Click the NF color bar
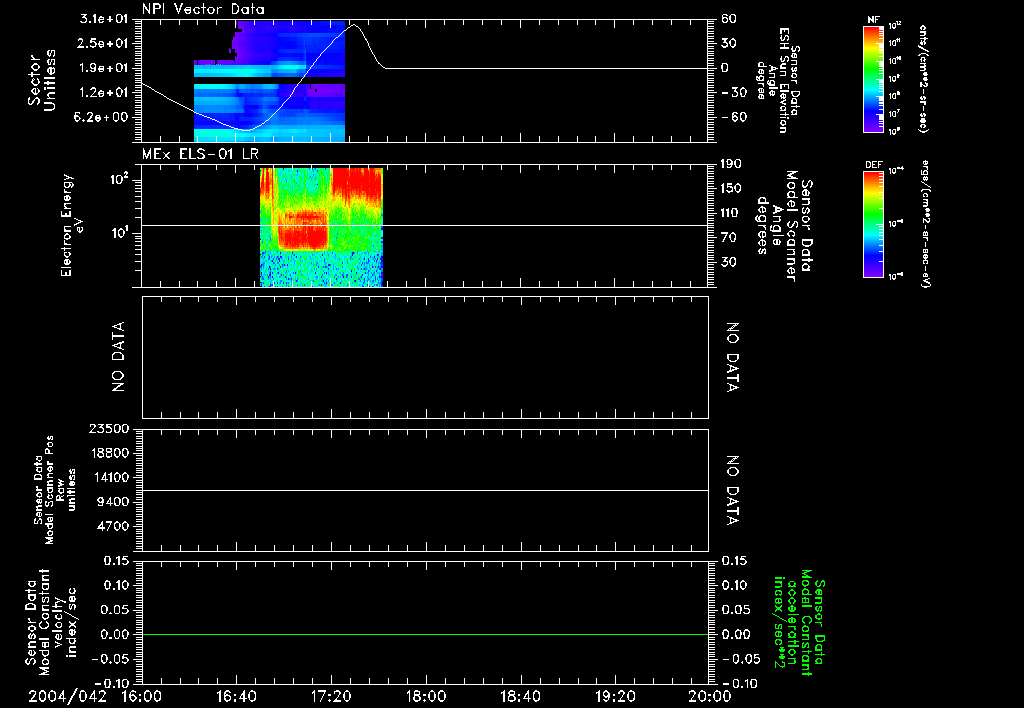 [873, 78]
